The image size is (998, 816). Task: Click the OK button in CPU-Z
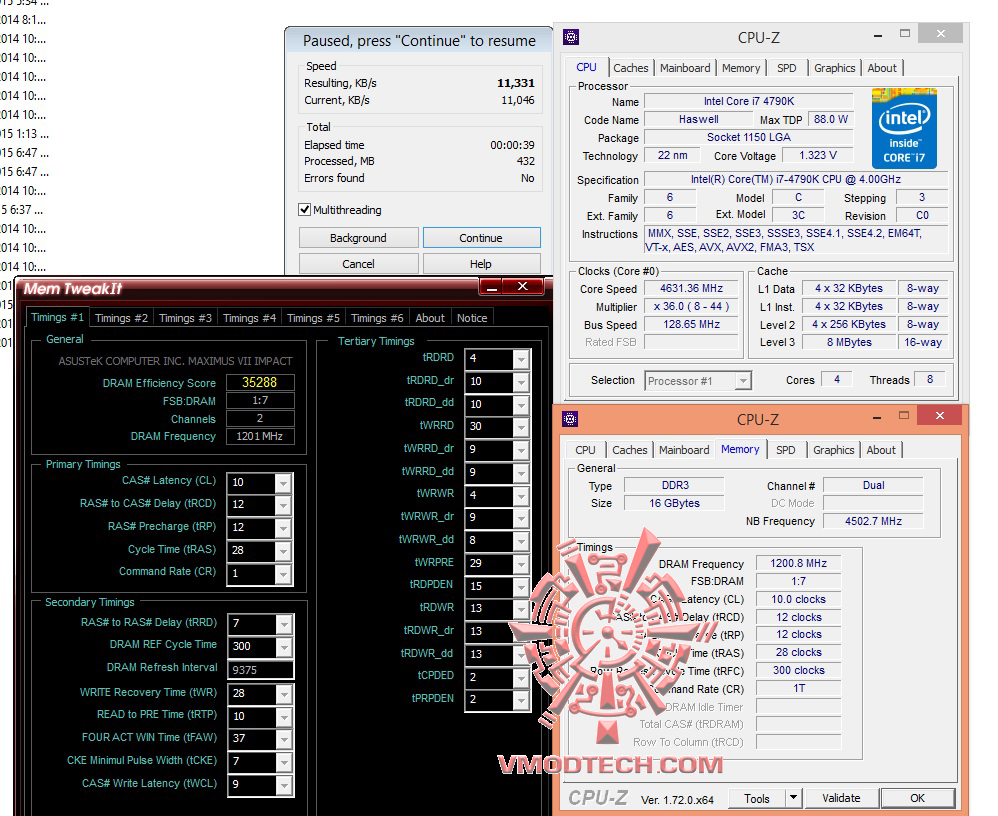pos(917,798)
